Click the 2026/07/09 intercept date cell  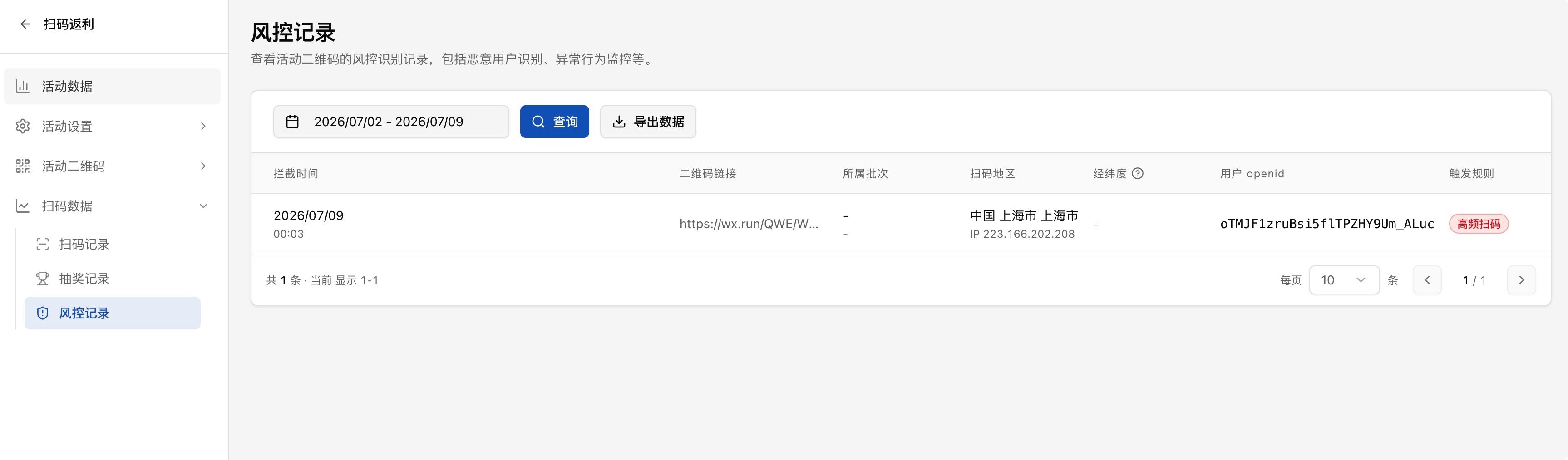tap(309, 215)
